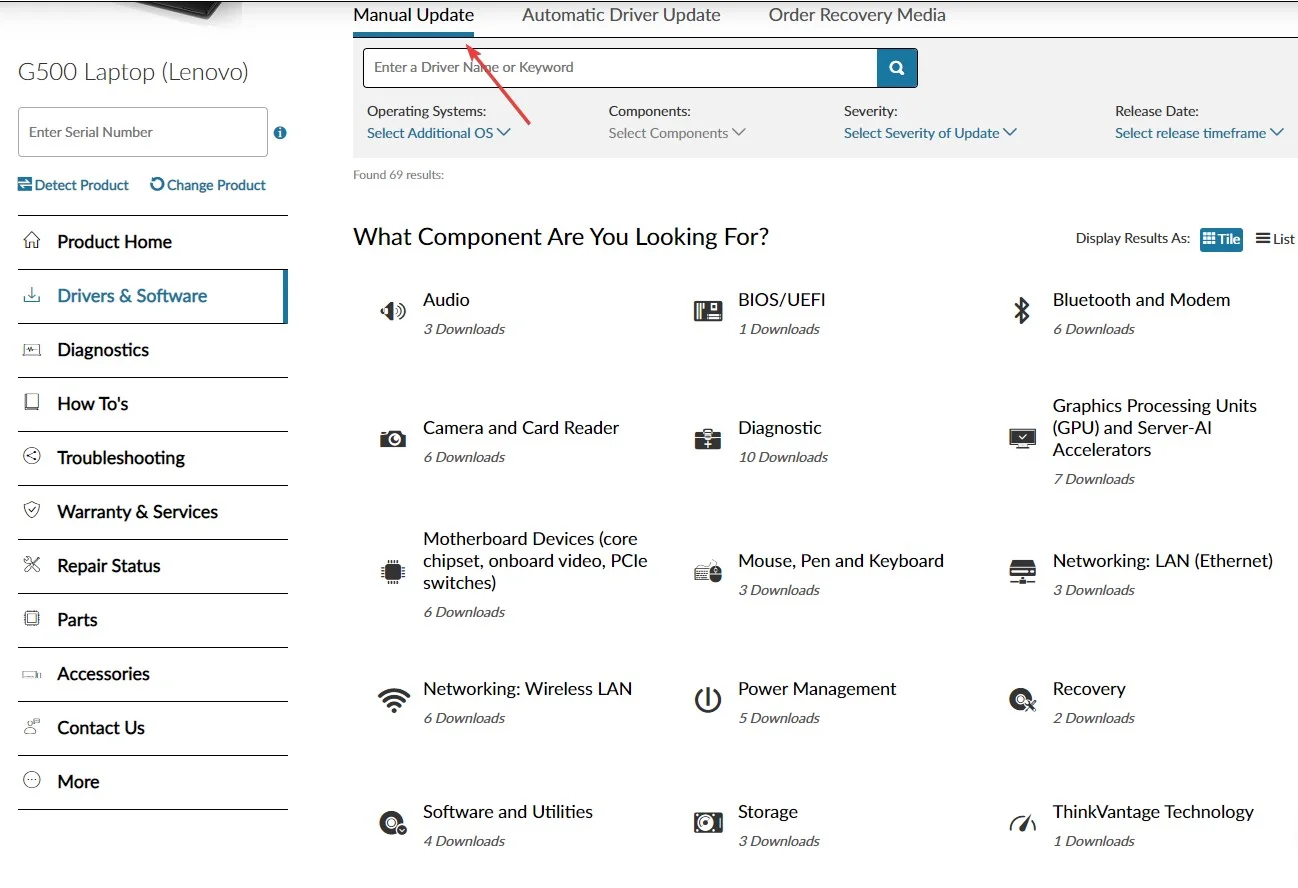The width and height of the screenshot is (1298, 888).
Task: Open the Order Recovery Media tab
Action: coord(857,16)
